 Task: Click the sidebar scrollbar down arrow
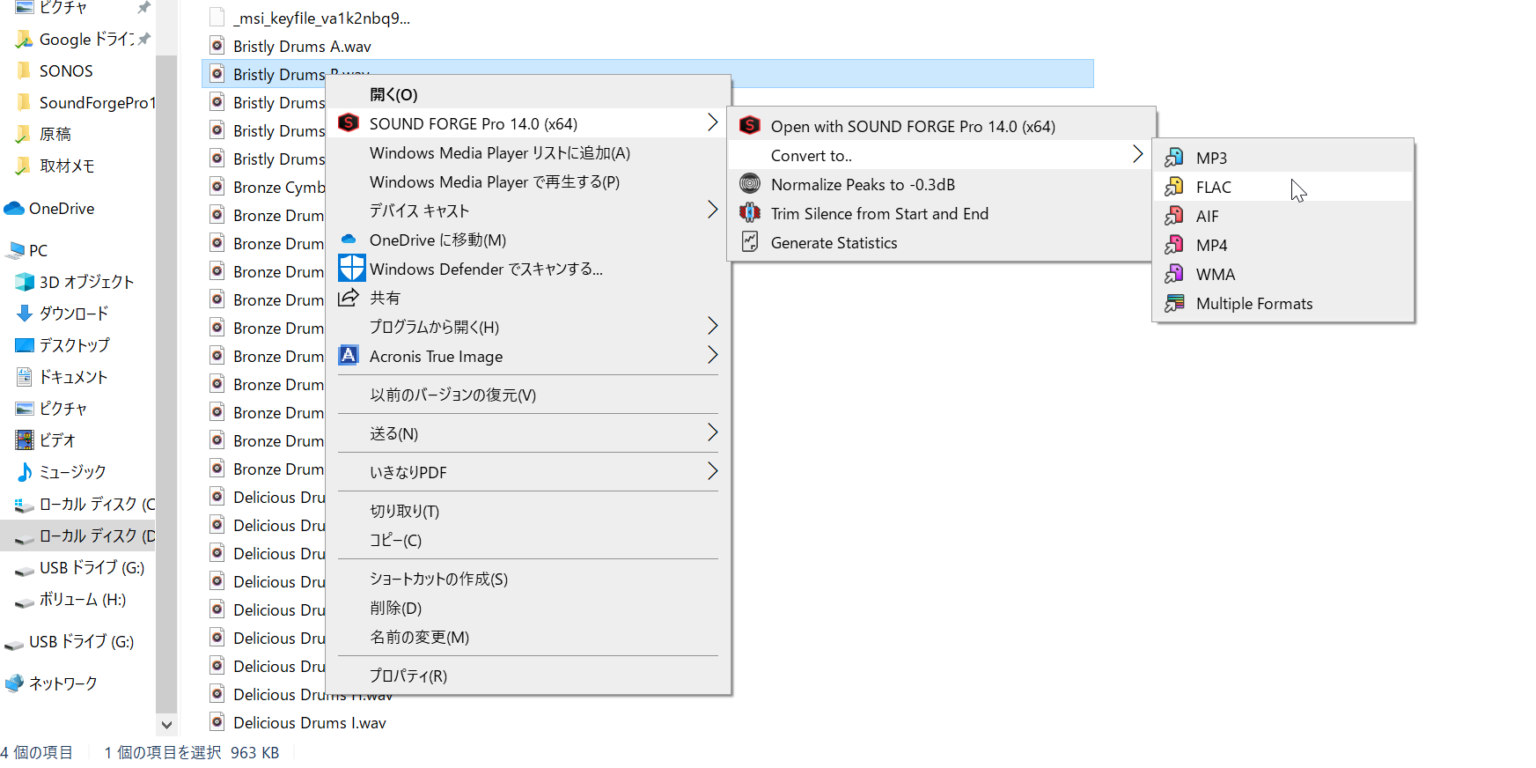point(167,724)
